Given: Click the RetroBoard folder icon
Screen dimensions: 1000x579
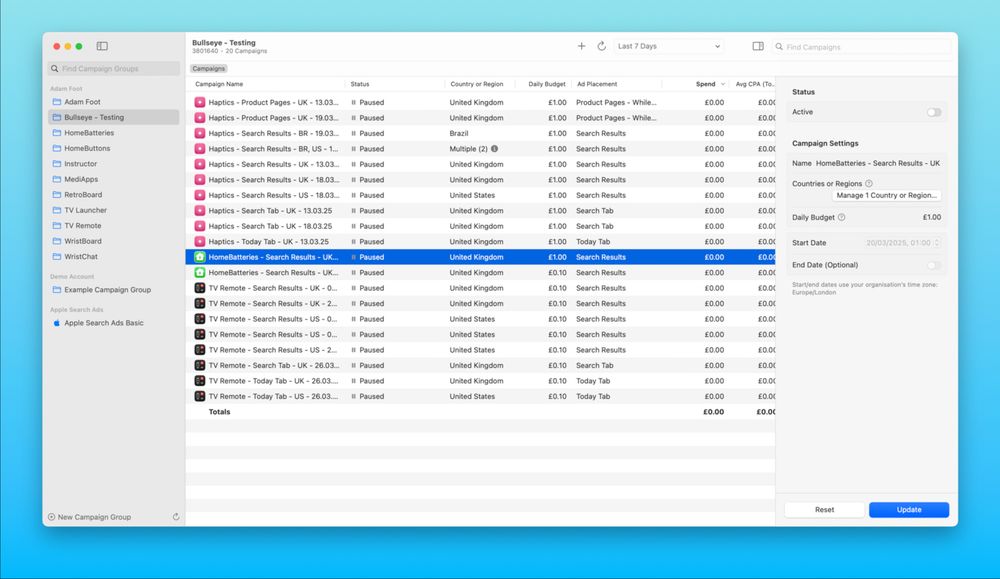Looking at the screenshot, I should point(57,194).
